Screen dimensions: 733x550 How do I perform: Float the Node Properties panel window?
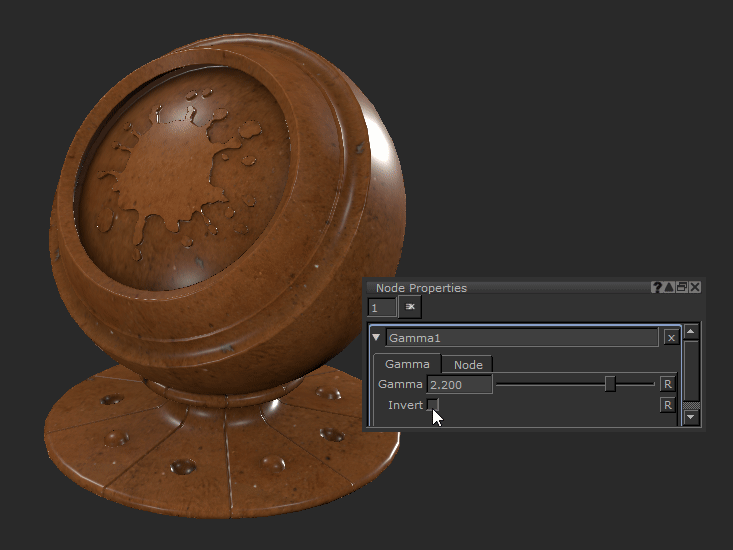point(682,288)
